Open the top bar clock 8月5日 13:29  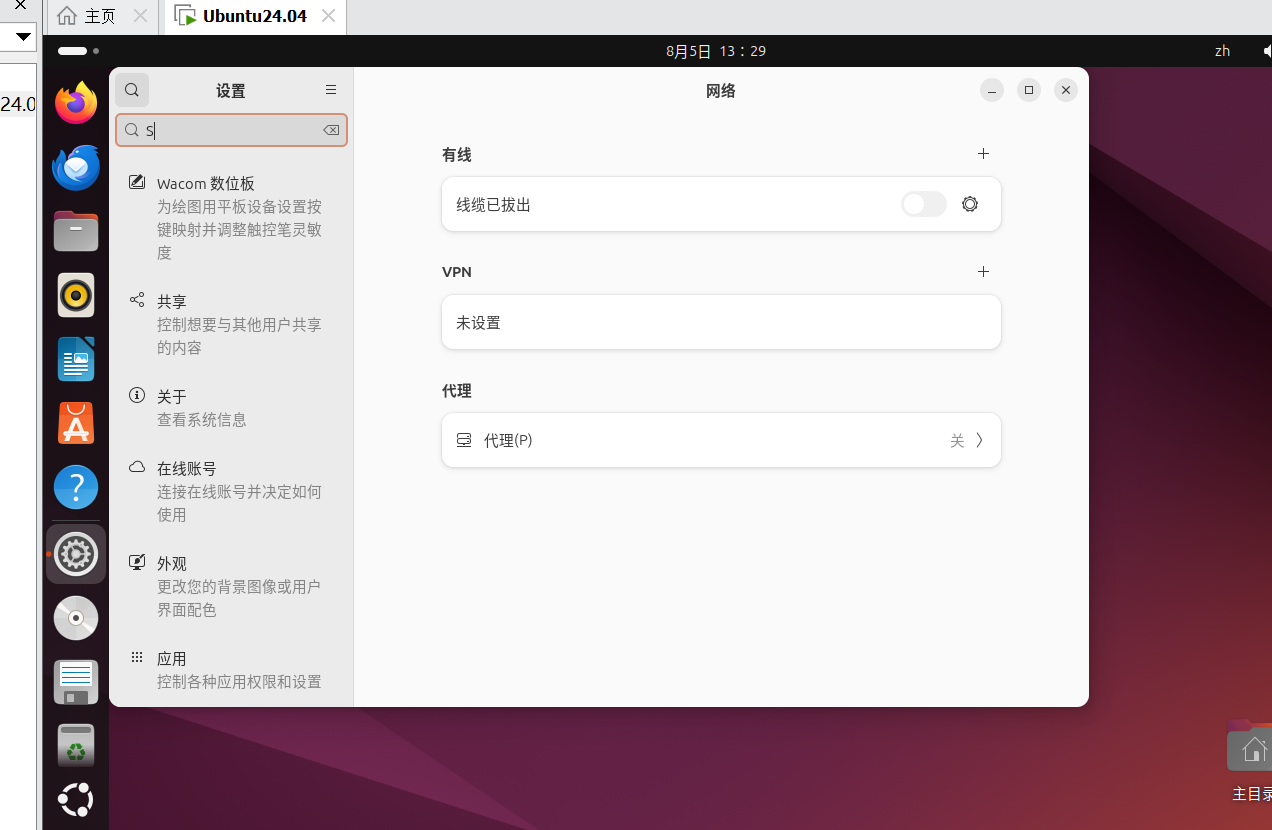[x=716, y=51]
